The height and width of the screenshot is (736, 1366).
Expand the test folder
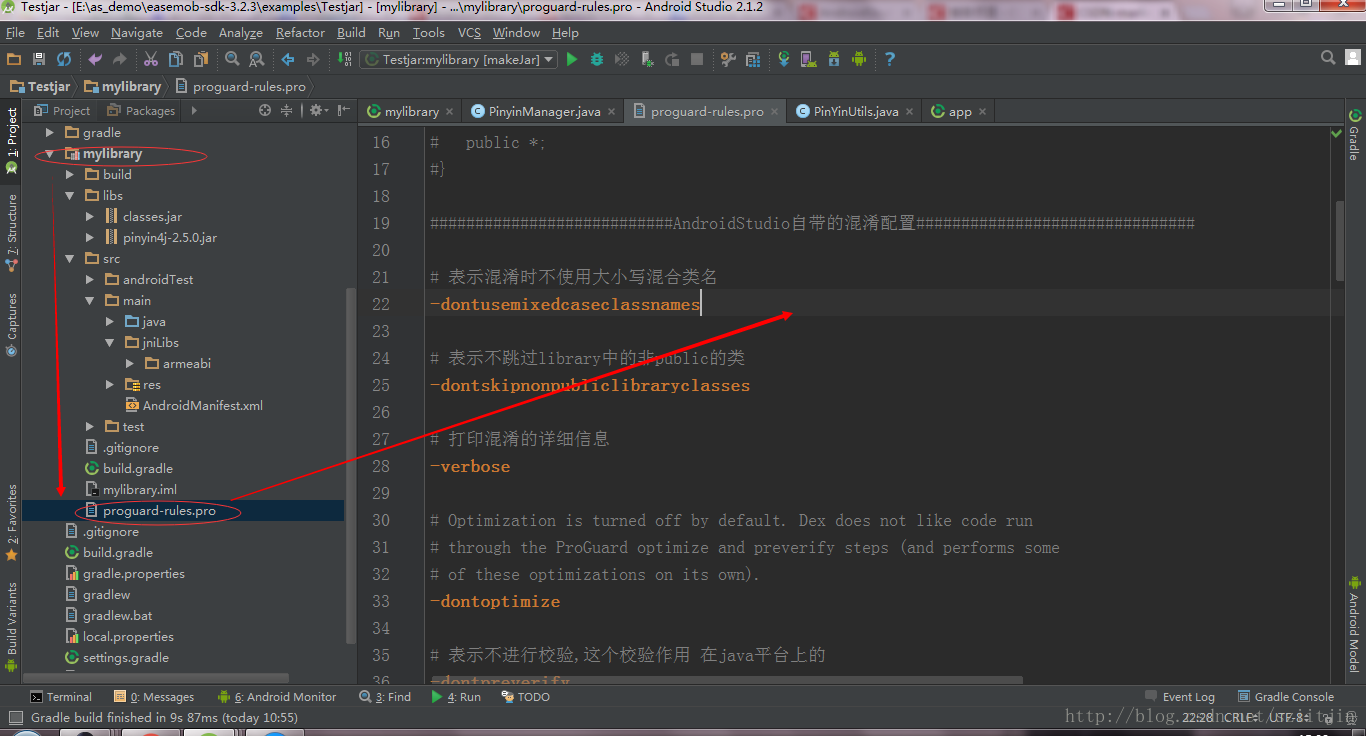tap(90, 426)
